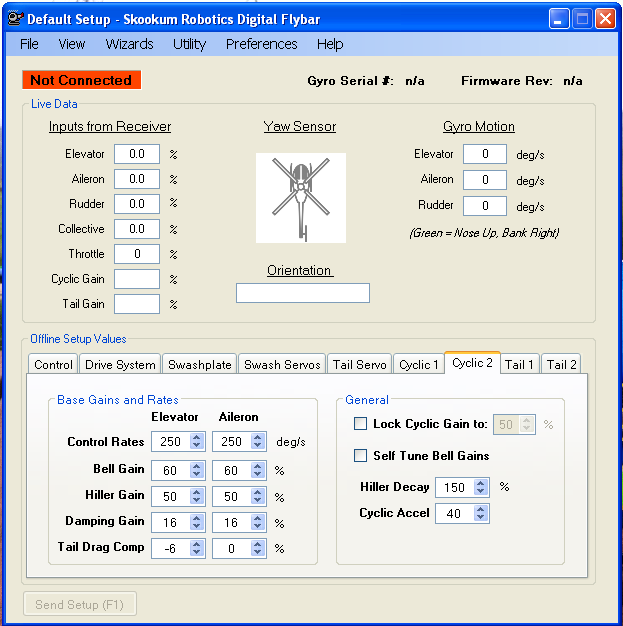Switch to the Swash Servos tab
The image size is (623, 626).
(x=282, y=364)
